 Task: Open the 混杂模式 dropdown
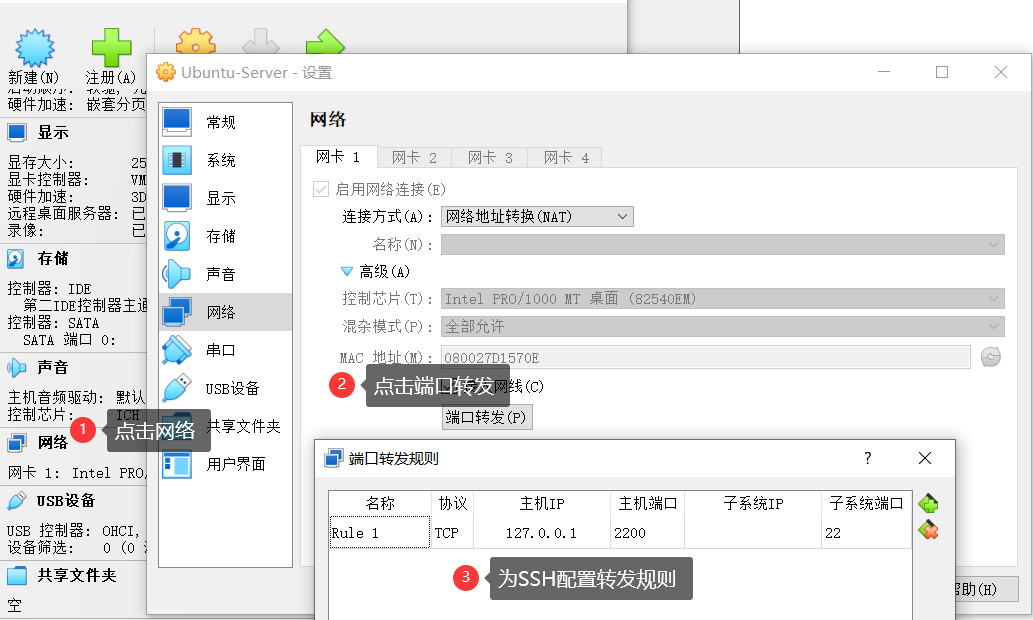(x=722, y=326)
